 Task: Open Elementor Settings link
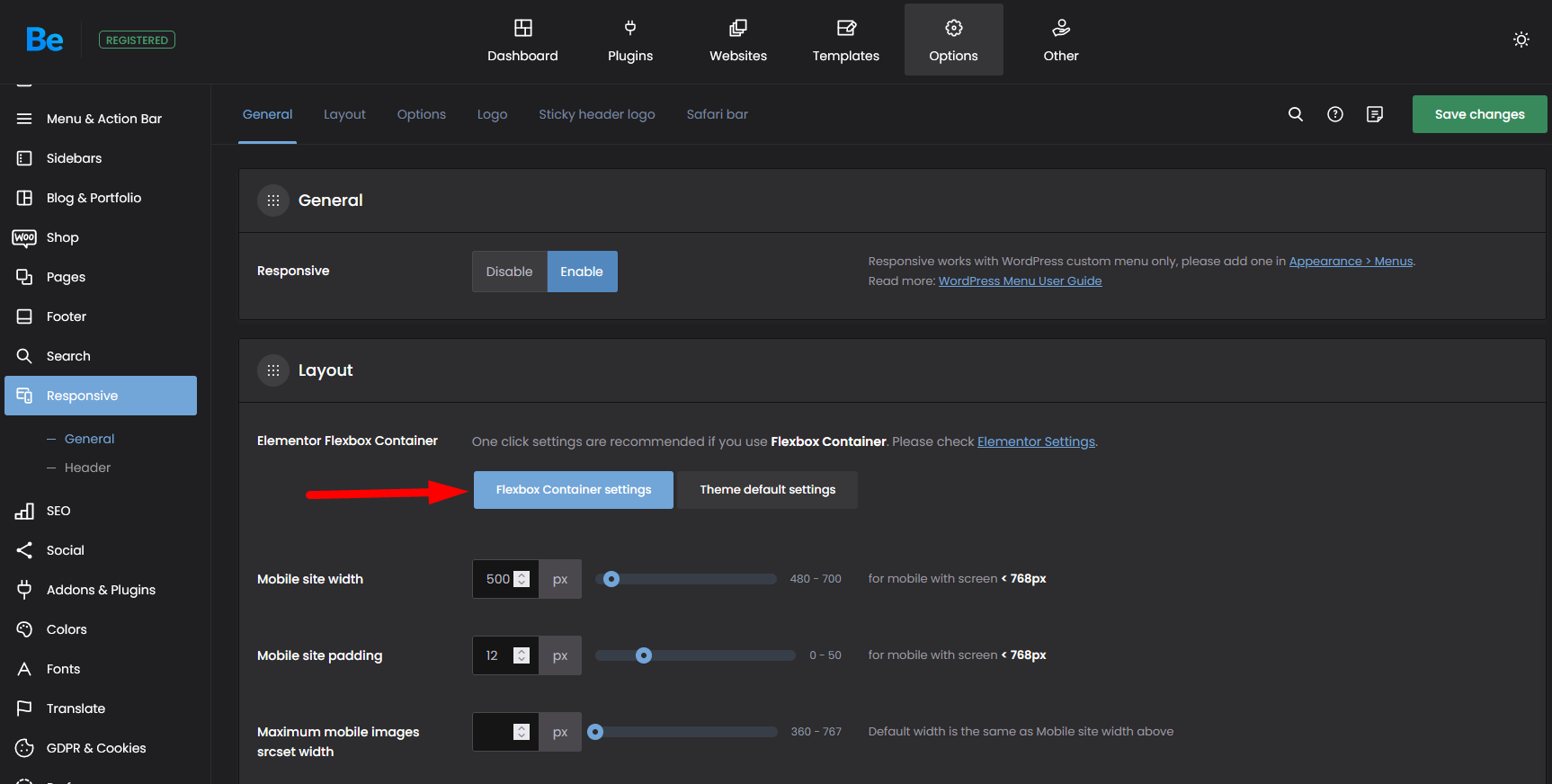(x=1036, y=441)
